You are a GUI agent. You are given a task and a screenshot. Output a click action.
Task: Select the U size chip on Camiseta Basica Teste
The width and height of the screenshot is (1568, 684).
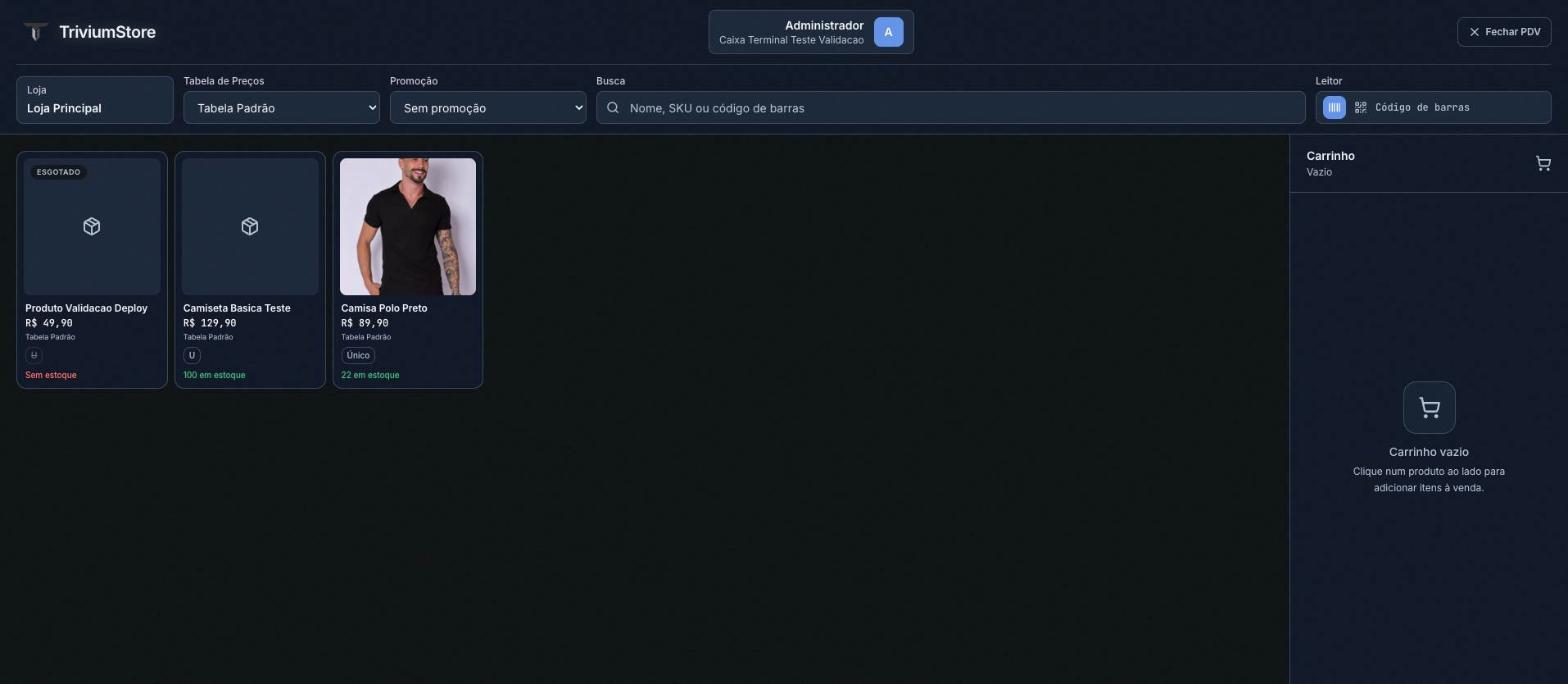pos(192,356)
